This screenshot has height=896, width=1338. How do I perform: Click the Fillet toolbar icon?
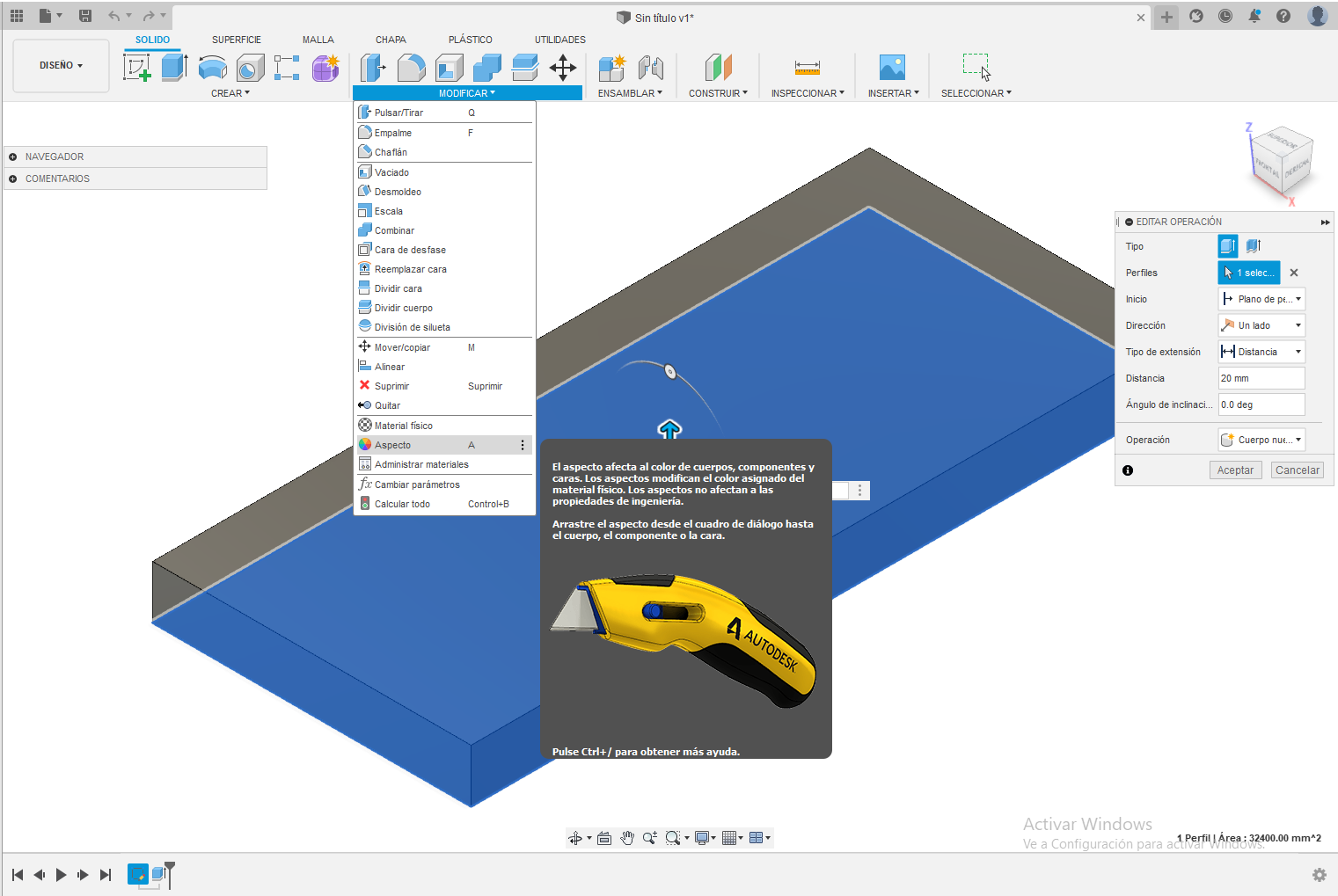(x=411, y=68)
